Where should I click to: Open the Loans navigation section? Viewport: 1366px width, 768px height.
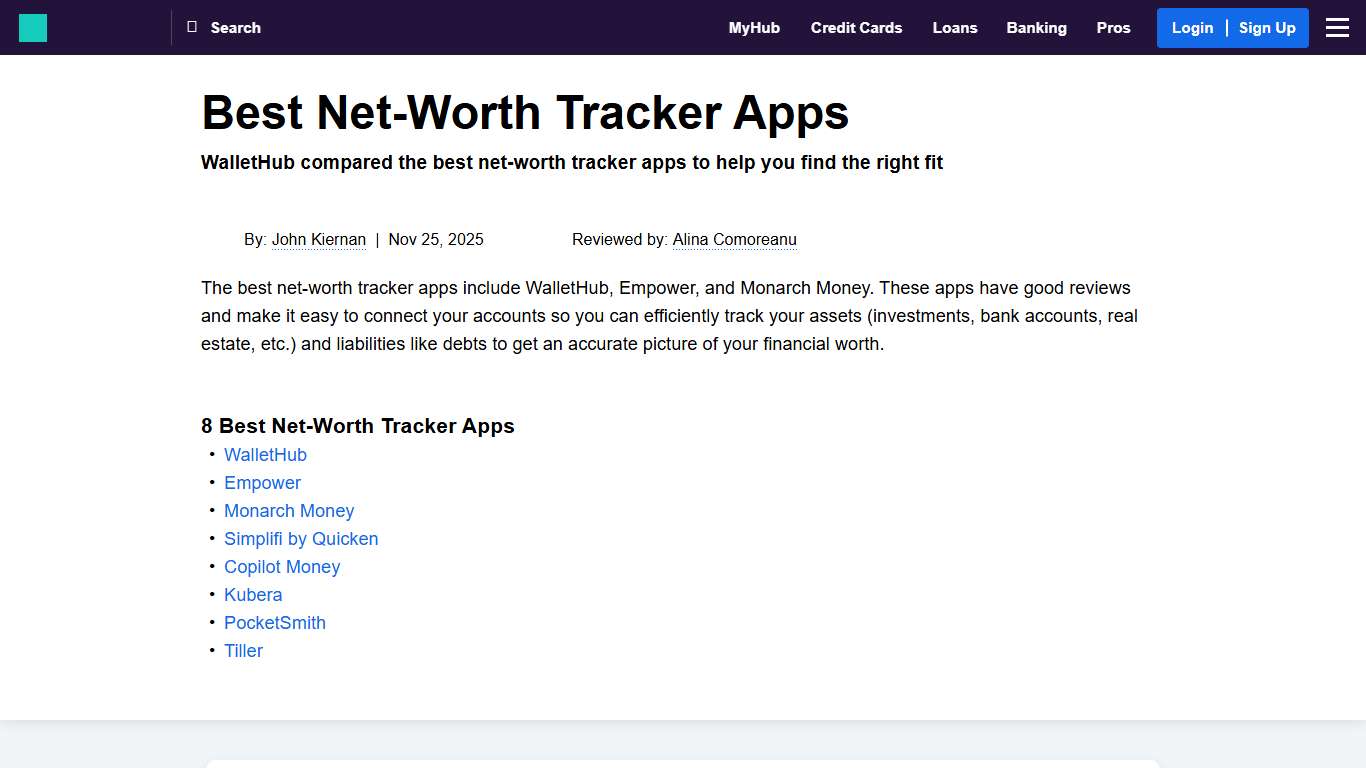[954, 27]
